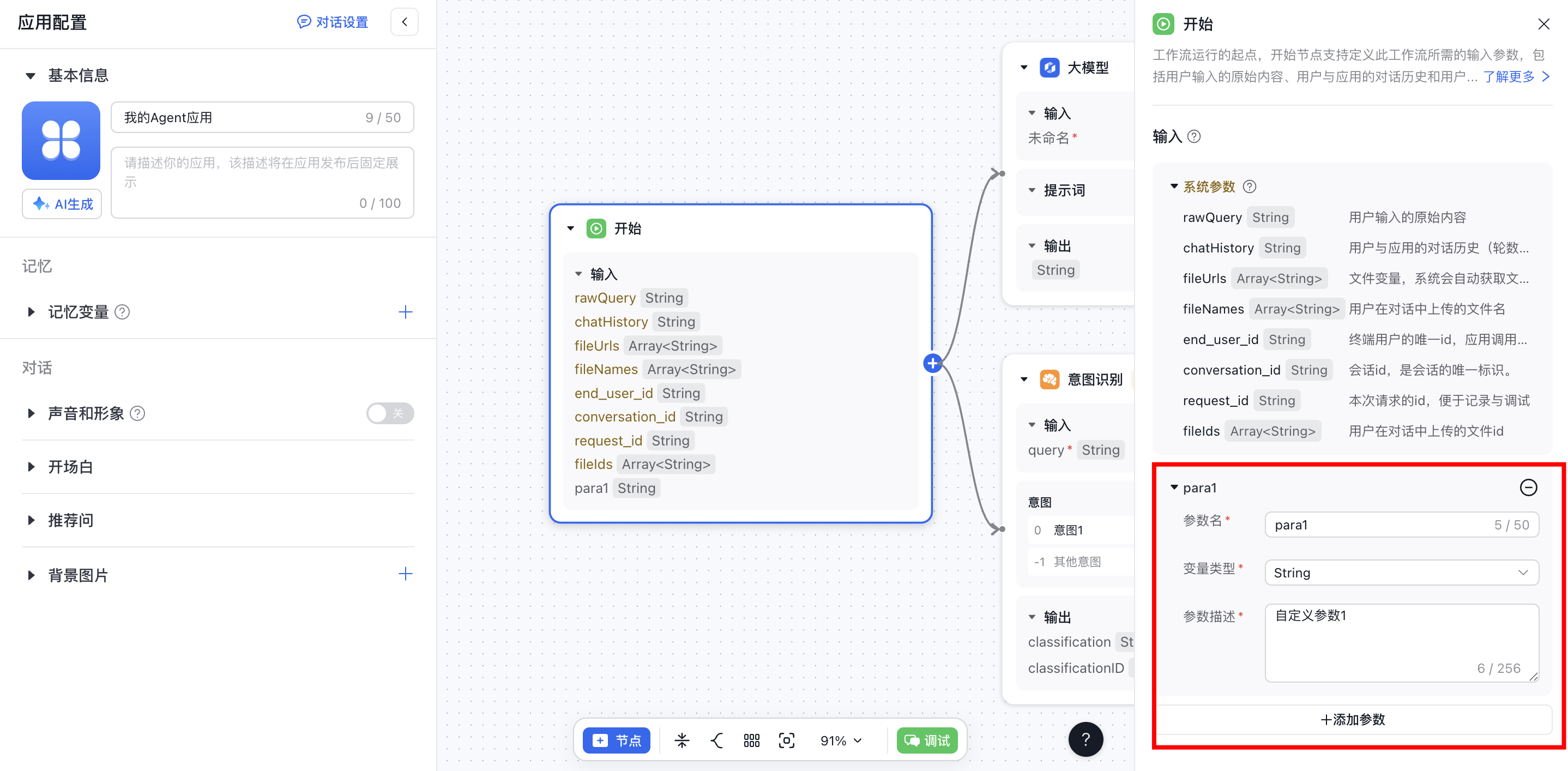This screenshot has width=1568, height=771.
Task: Click the blue plus connector on 开始 node
Action: (x=932, y=364)
